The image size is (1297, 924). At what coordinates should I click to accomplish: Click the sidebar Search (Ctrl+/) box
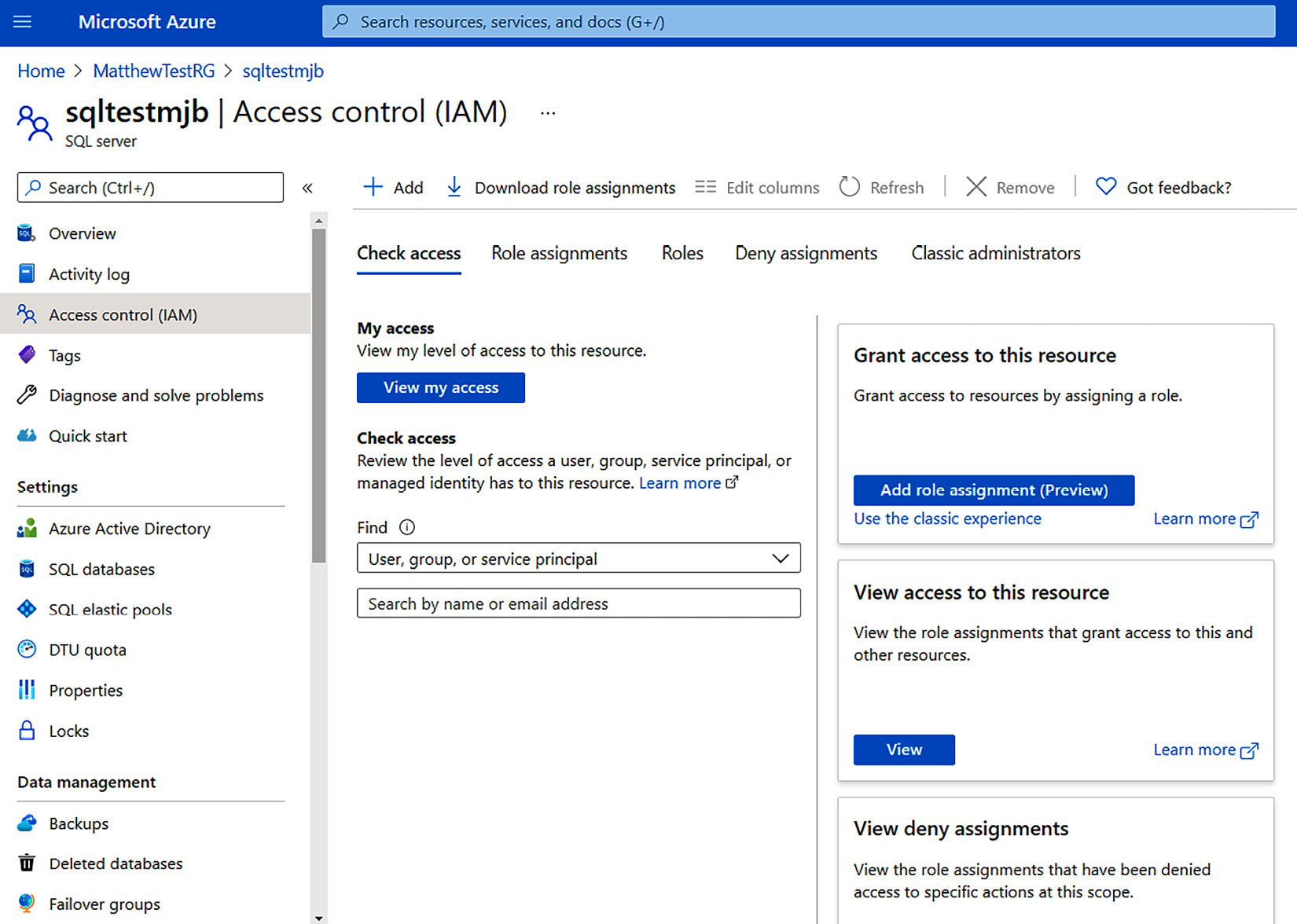(x=150, y=188)
